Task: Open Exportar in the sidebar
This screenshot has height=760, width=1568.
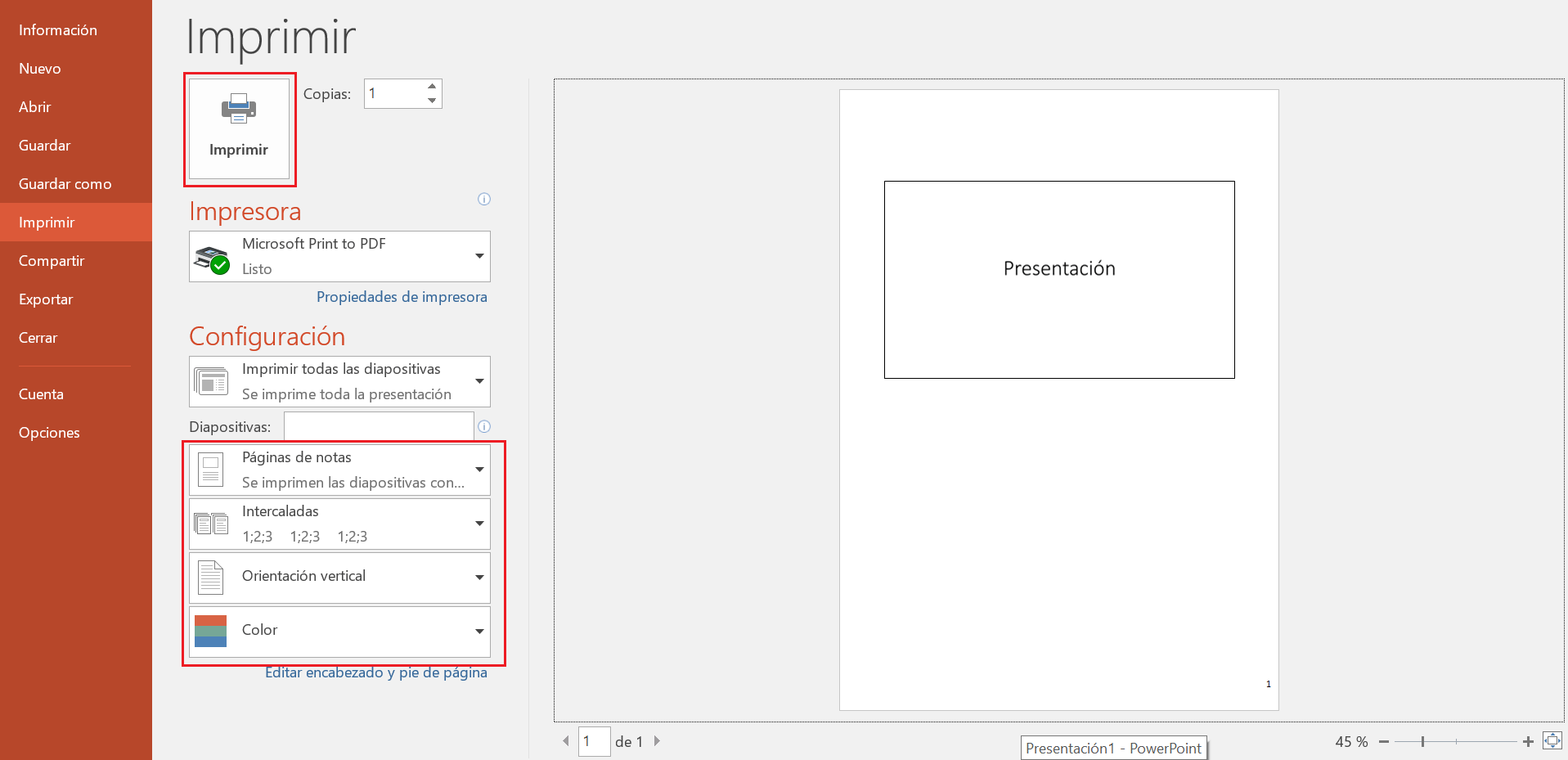Action: [76, 299]
